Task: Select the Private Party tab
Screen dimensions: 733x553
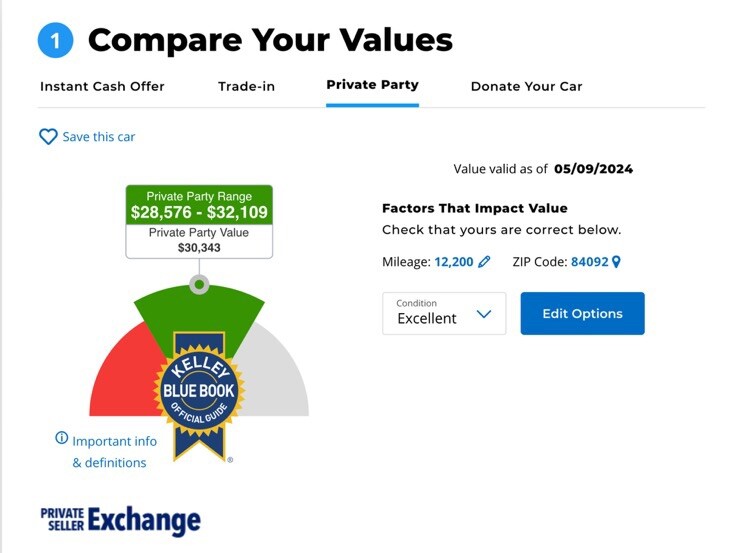Action: 372,85
